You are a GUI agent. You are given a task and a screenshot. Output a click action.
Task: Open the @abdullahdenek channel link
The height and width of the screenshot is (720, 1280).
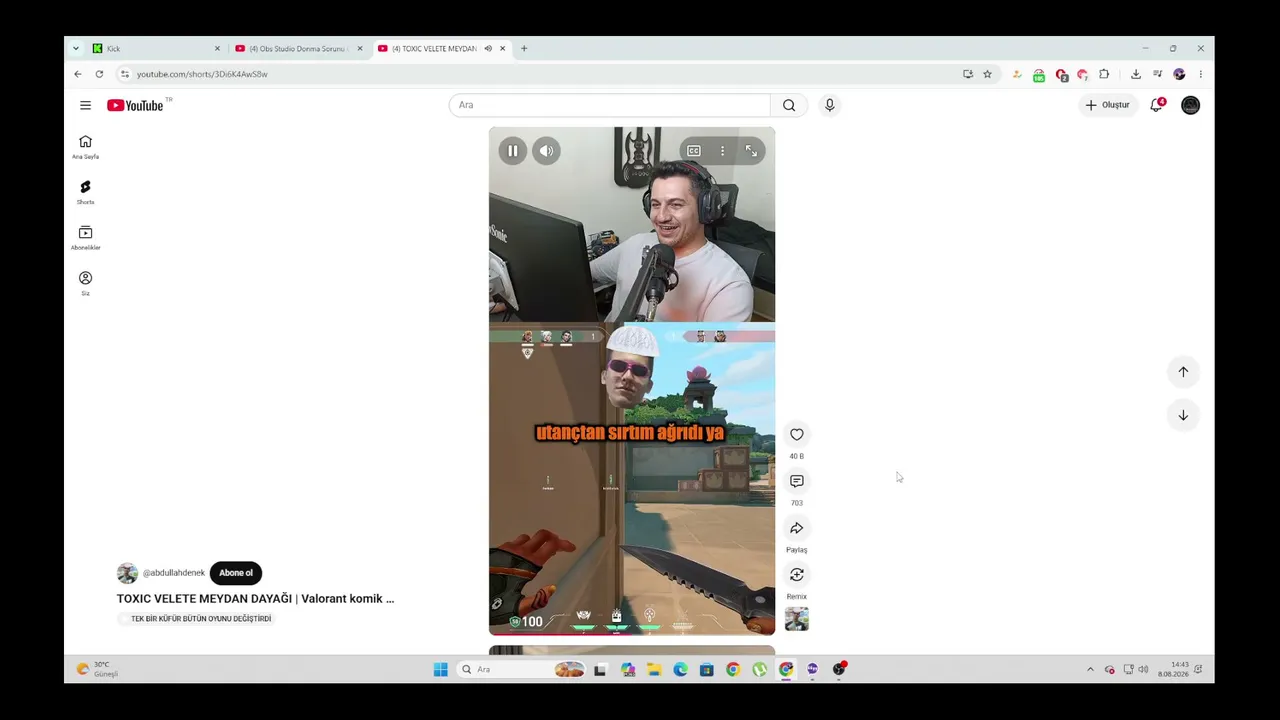(174, 573)
